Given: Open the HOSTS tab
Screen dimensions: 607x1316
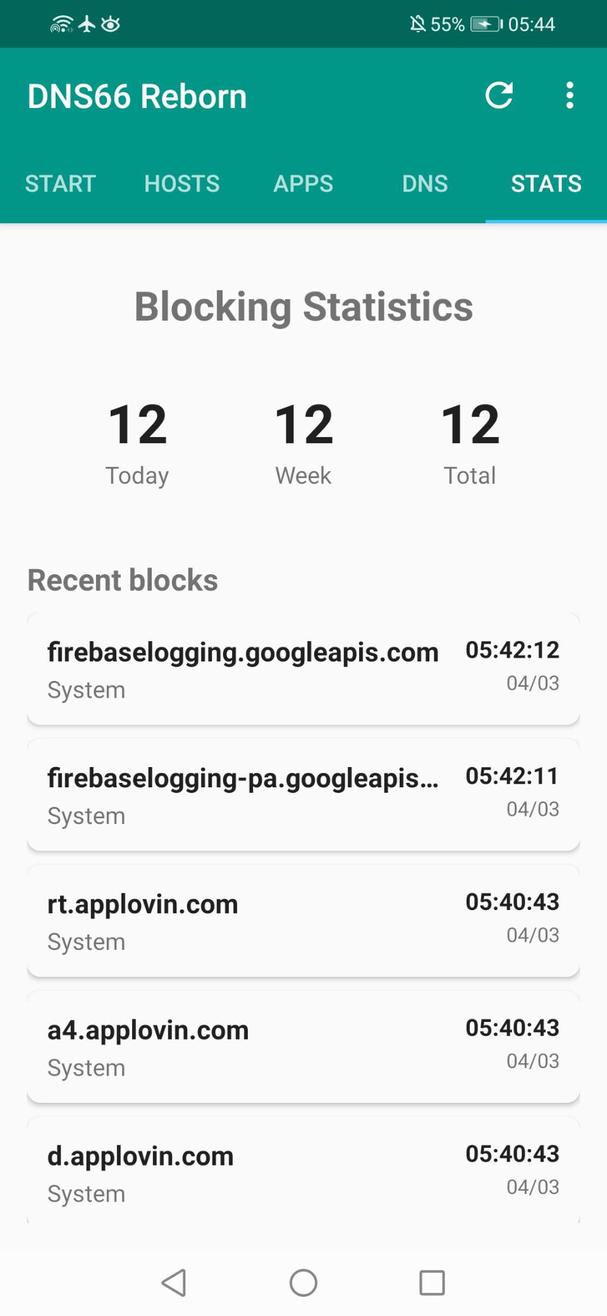Looking at the screenshot, I should [182, 184].
